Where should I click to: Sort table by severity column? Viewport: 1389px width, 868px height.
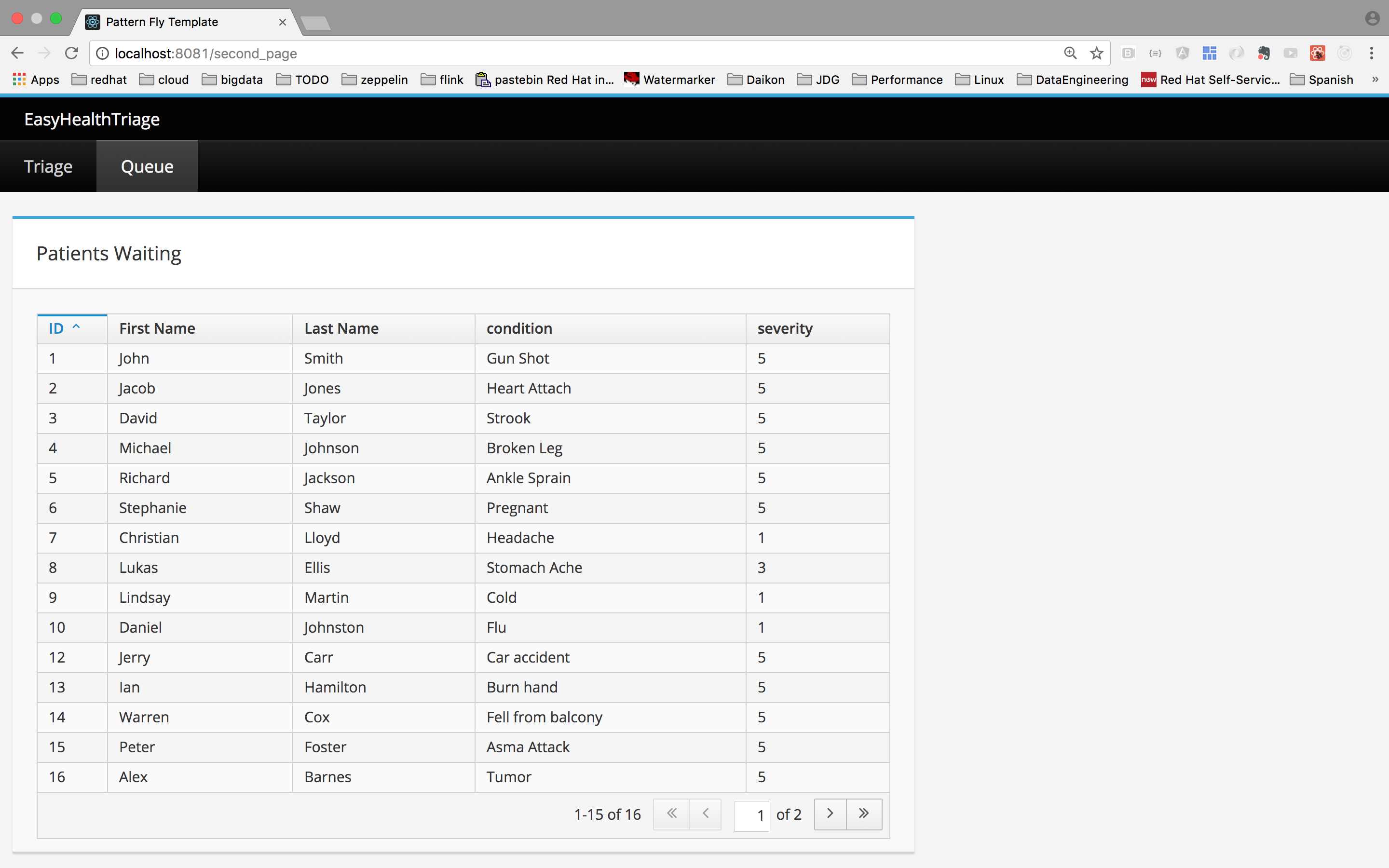[x=785, y=328]
